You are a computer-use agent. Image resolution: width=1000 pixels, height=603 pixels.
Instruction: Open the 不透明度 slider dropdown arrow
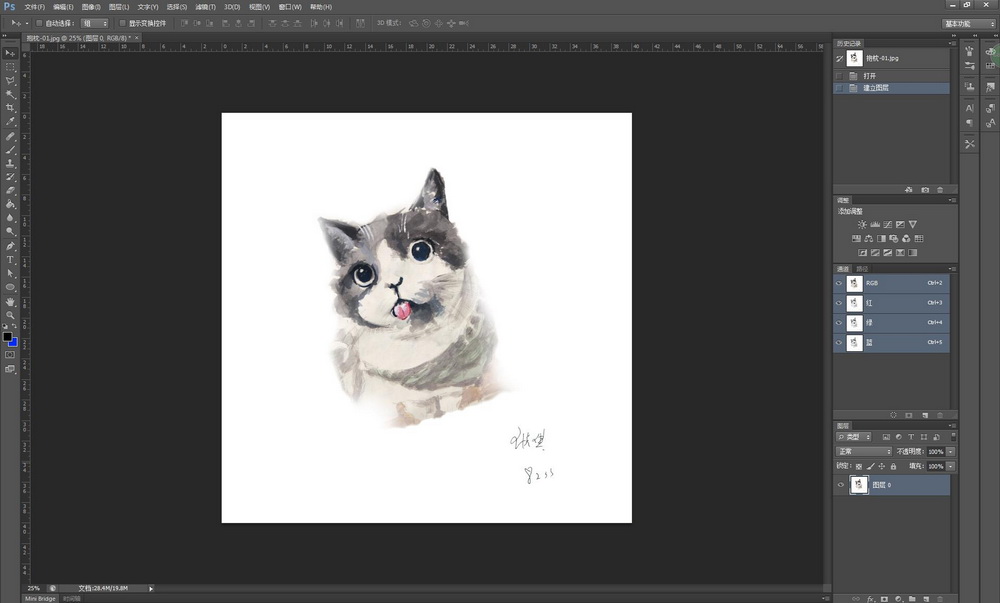951,451
